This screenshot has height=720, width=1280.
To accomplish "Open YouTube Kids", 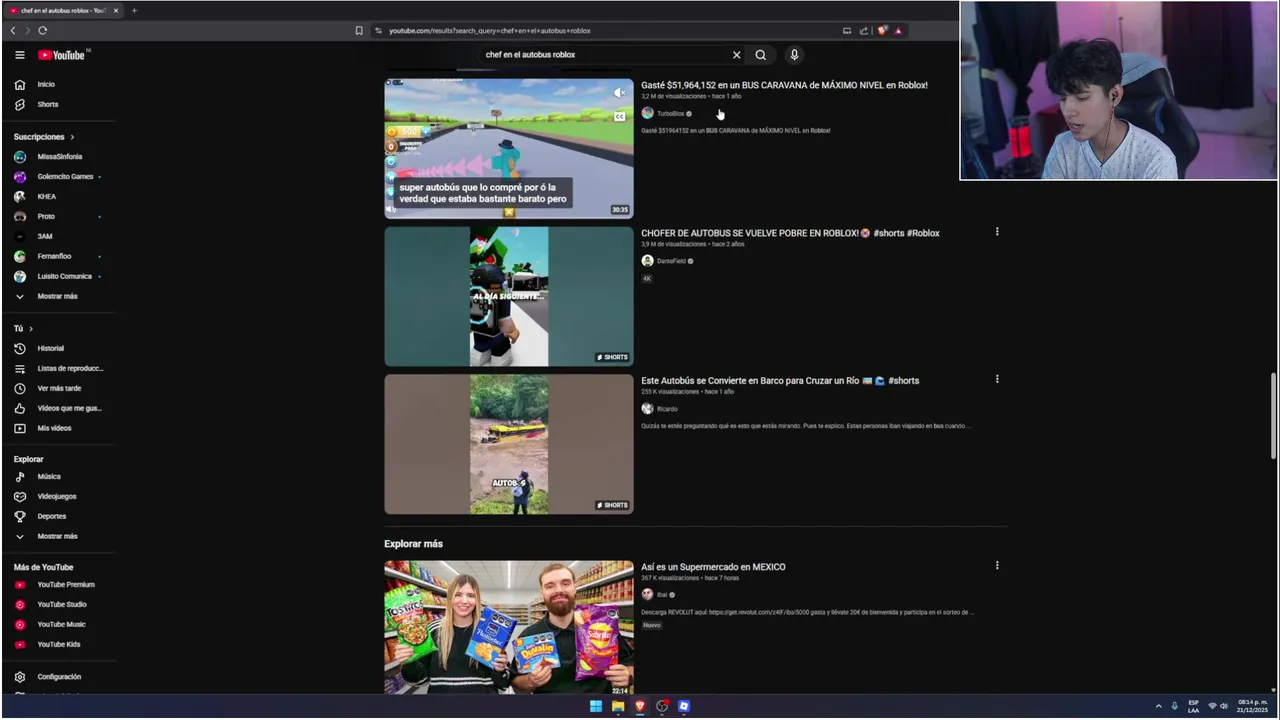I will pyautogui.click(x=58, y=644).
